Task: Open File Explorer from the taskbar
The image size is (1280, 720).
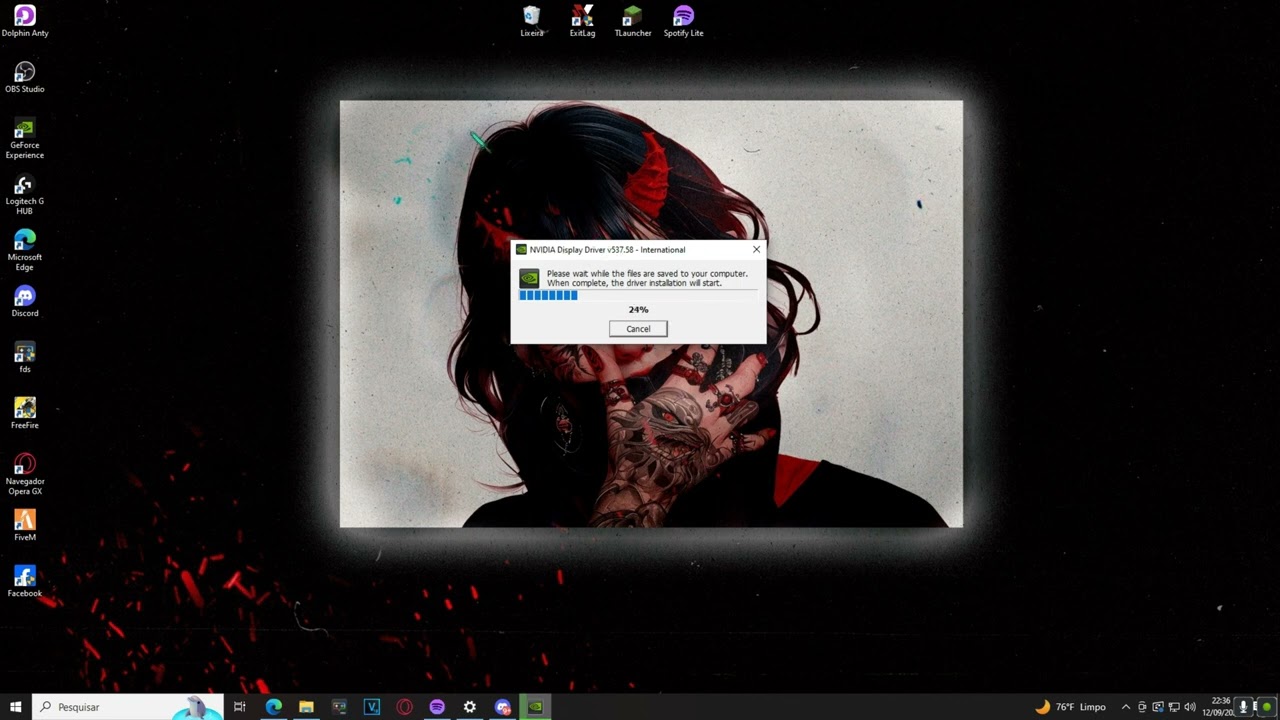Action: tap(306, 707)
